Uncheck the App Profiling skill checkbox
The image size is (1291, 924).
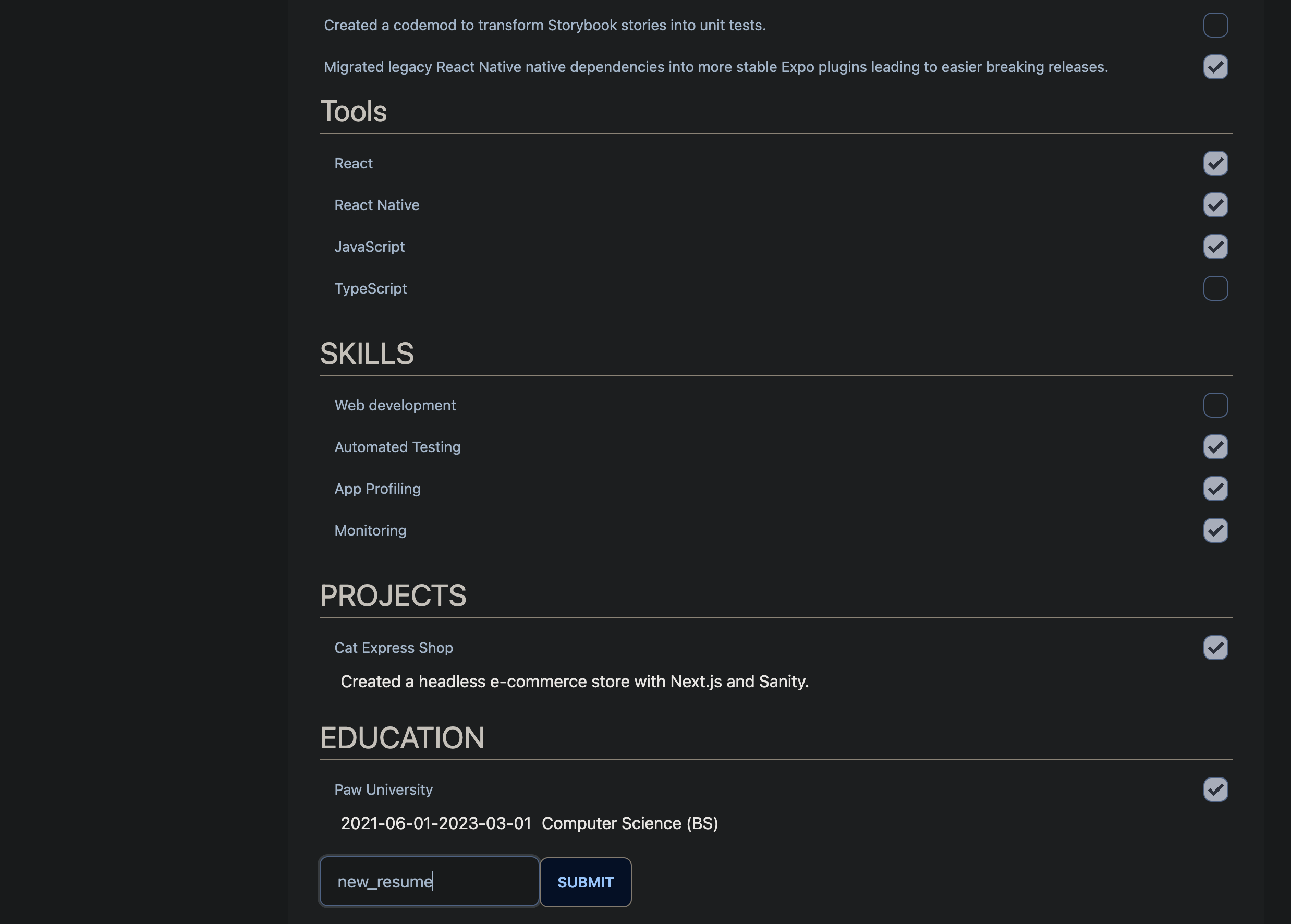click(x=1215, y=489)
